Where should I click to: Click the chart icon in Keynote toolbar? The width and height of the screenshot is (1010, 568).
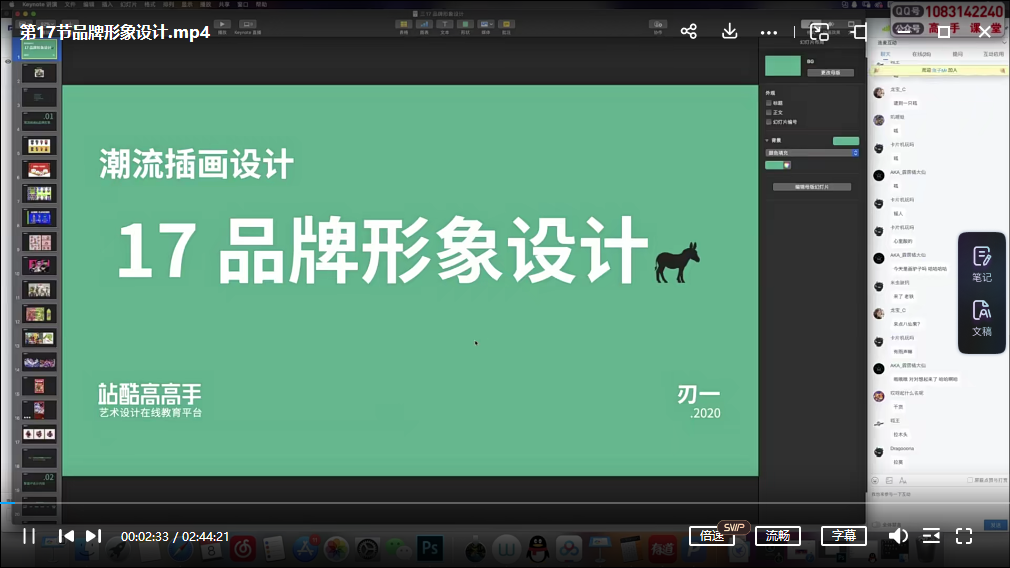(424, 26)
